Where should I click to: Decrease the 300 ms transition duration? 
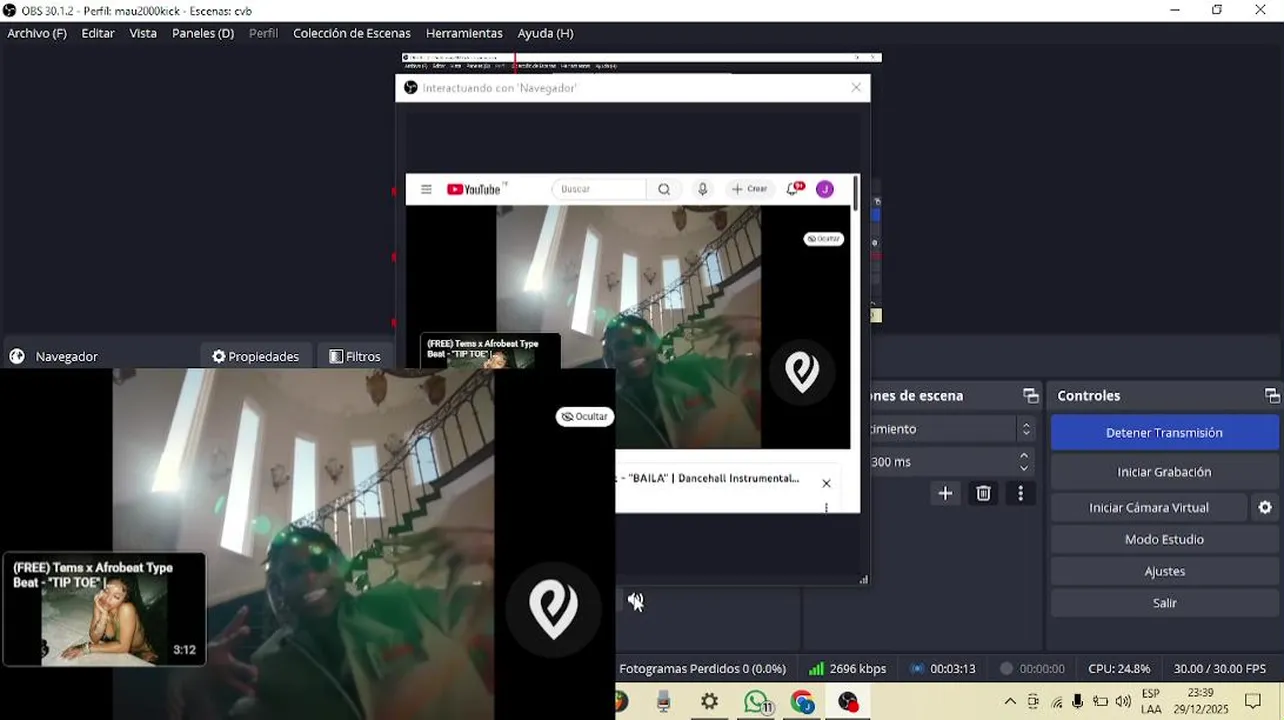tap(1025, 468)
